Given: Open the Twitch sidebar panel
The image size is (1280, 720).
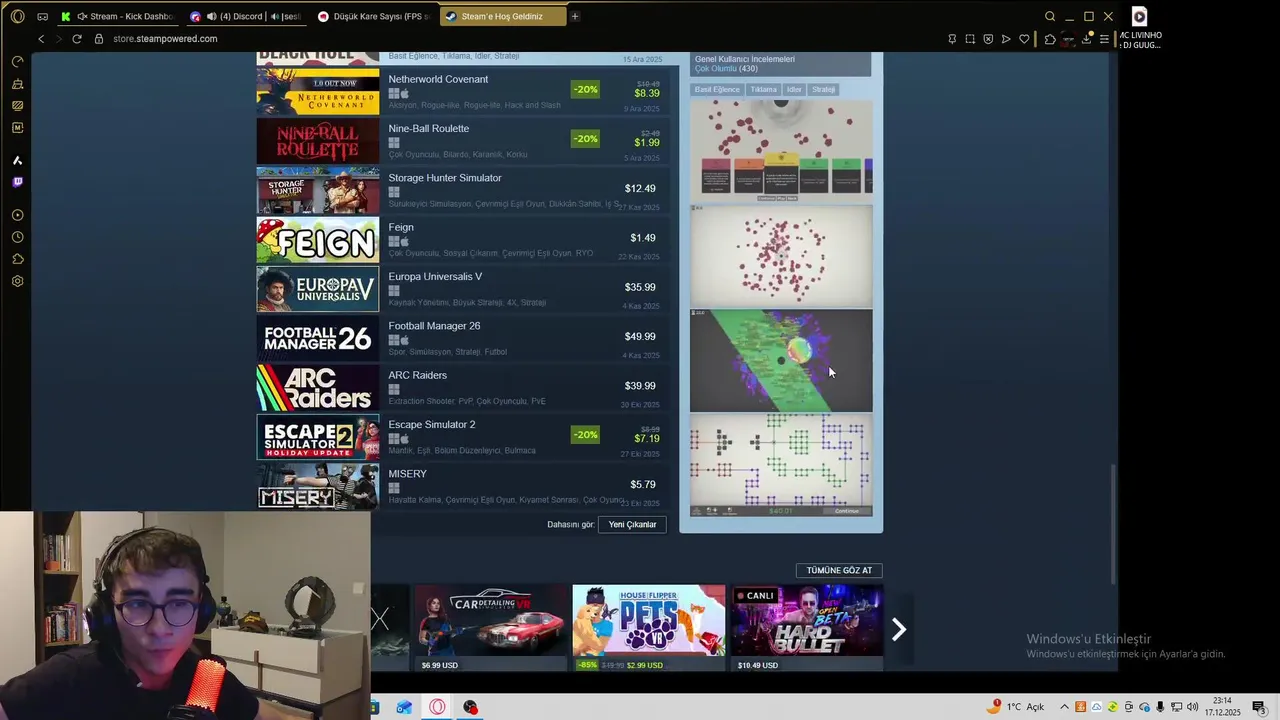Looking at the screenshot, I should click(17, 182).
